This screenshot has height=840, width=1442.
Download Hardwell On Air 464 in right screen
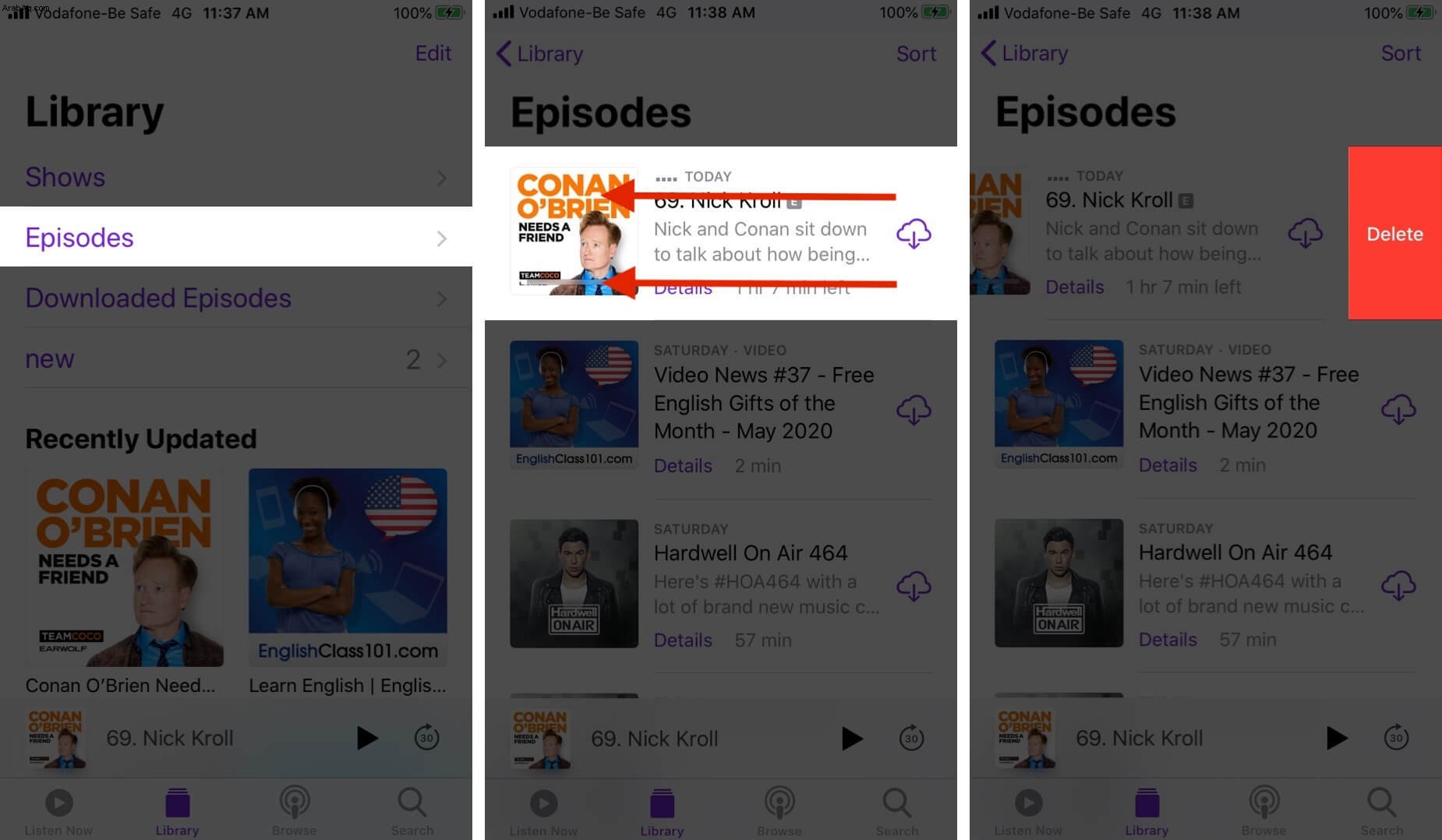click(x=1398, y=585)
